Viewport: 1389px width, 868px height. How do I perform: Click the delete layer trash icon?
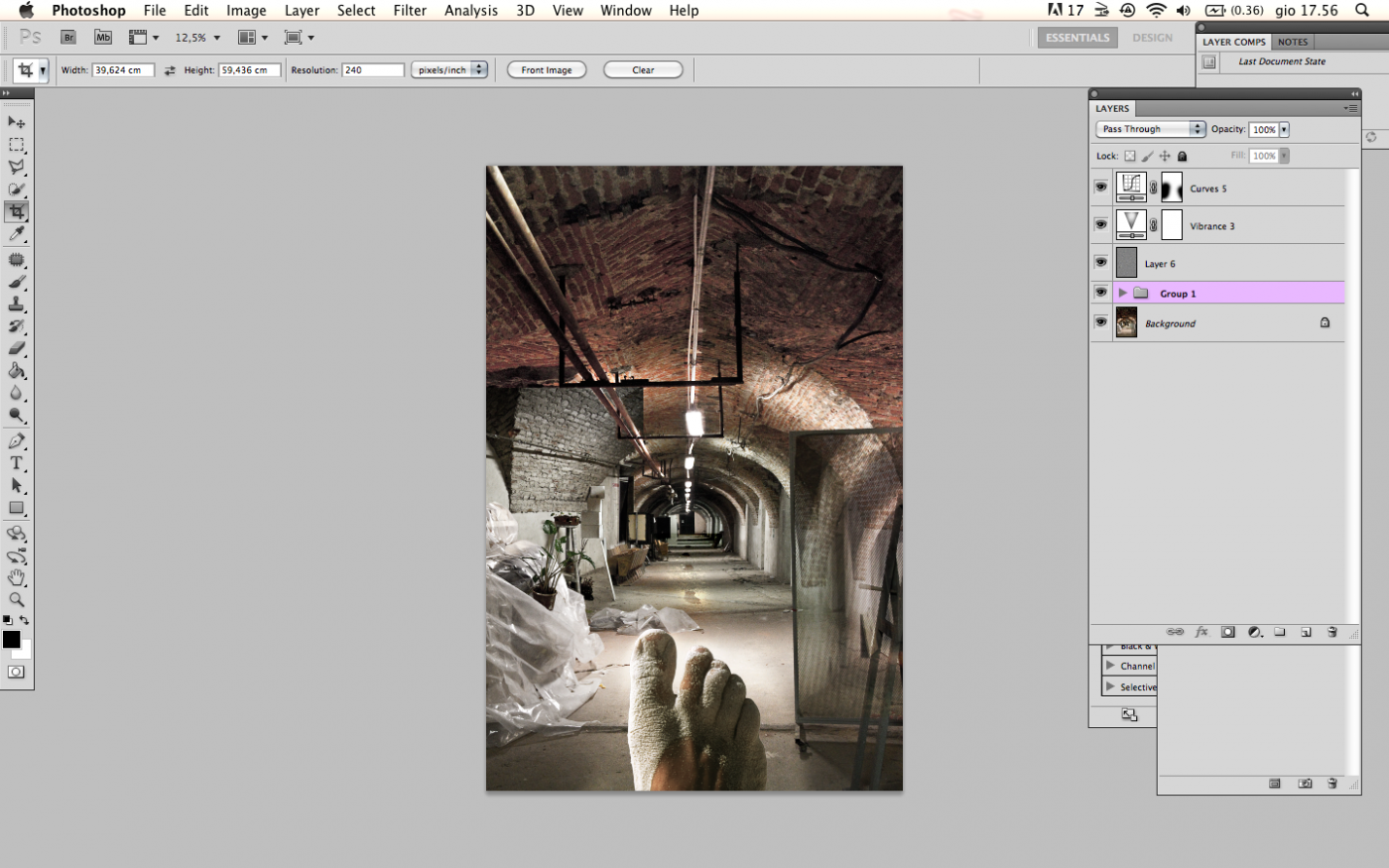point(1332,632)
